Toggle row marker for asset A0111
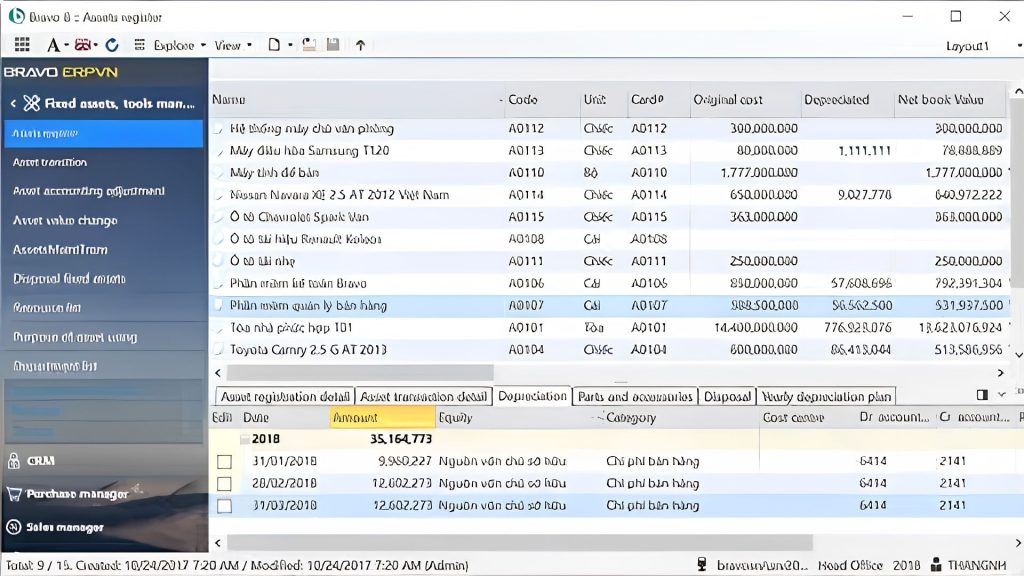The image size is (1024, 576). (219, 261)
